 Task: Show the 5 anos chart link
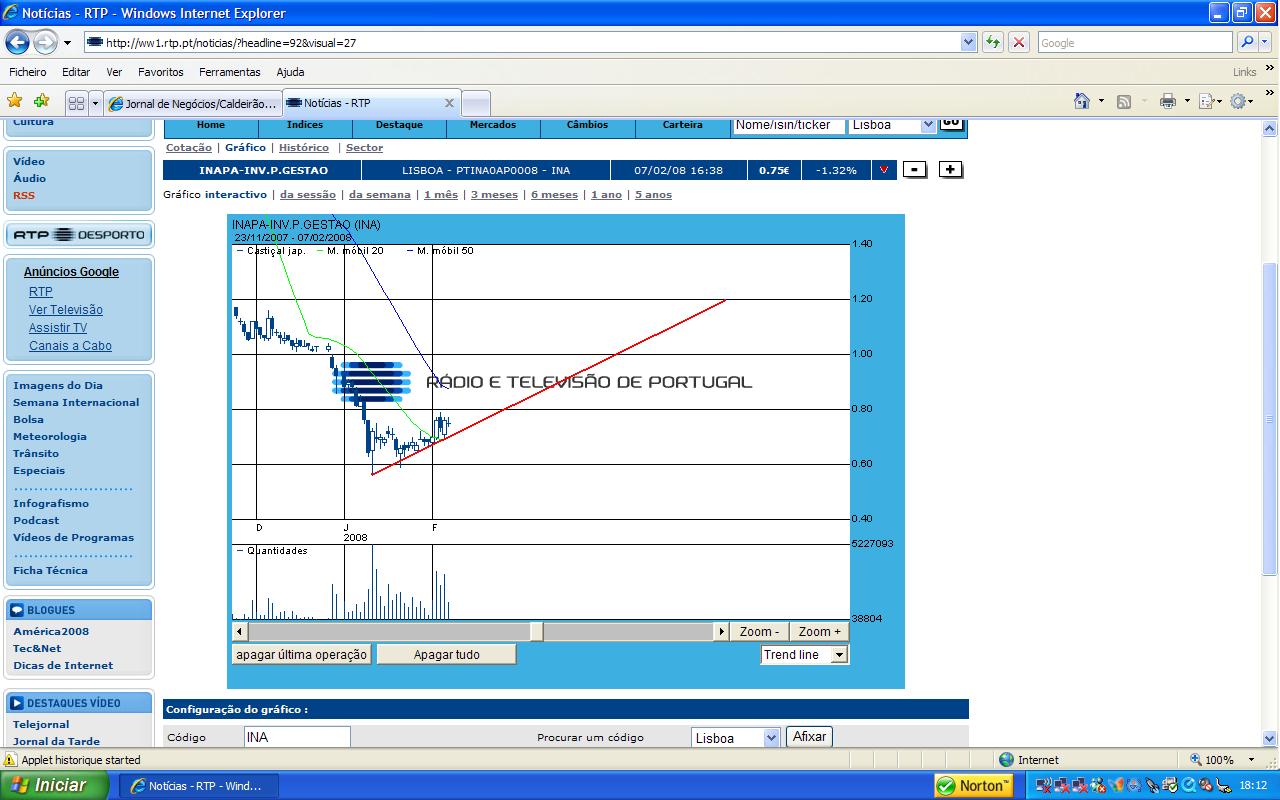pos(653,195)
